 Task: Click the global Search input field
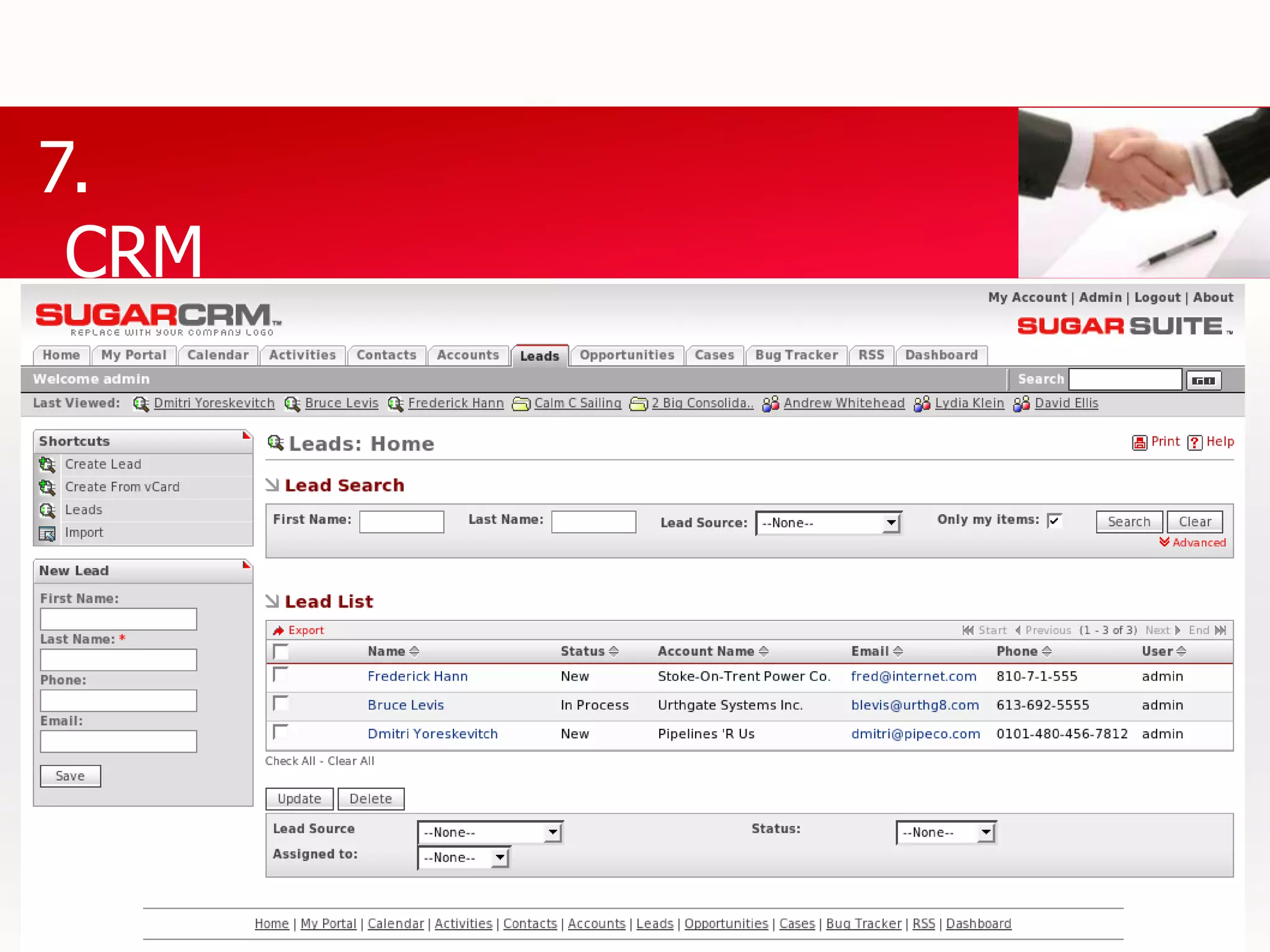(1125, 379)
